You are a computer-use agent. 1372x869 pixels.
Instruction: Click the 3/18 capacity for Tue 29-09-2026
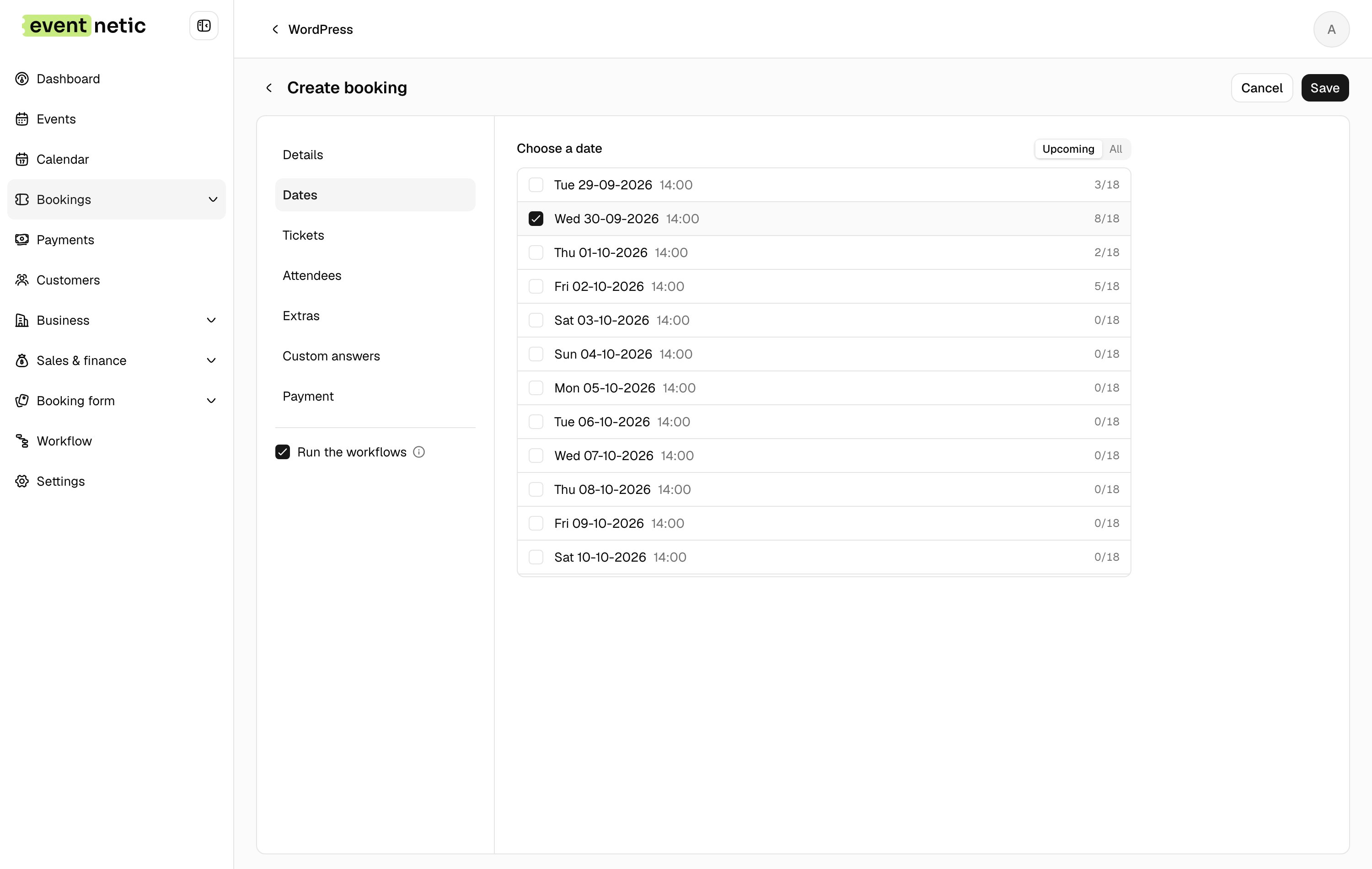(1106, 185)
